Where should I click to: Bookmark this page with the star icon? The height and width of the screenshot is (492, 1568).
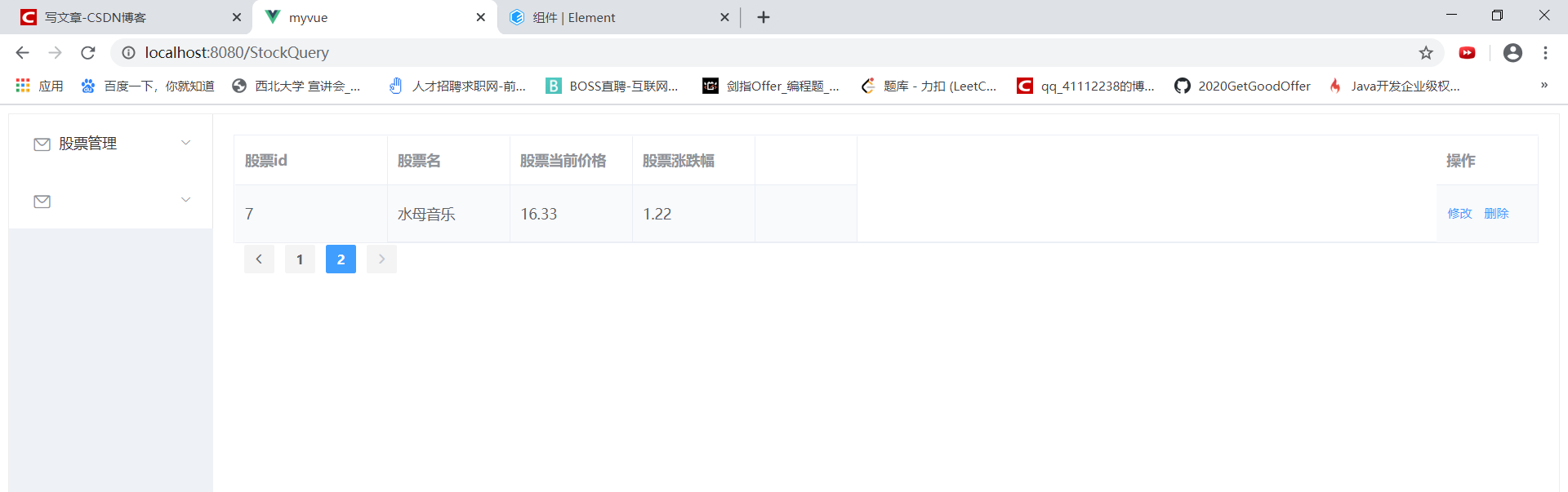[x=1426, y=53]
